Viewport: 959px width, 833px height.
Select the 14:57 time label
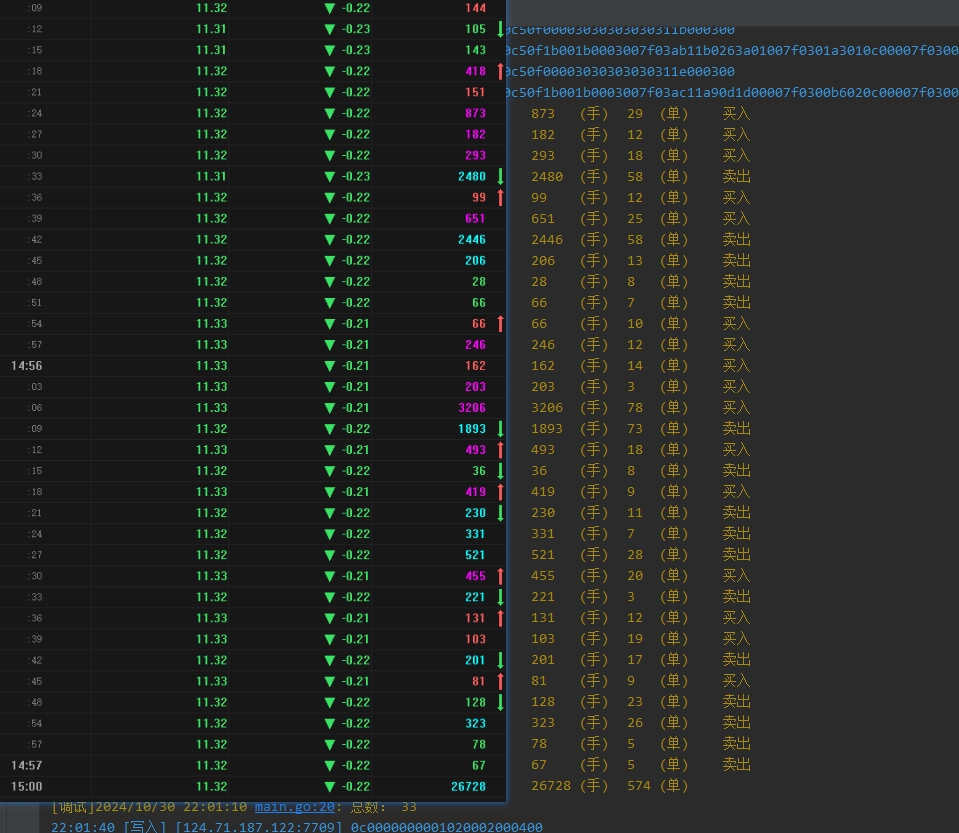tap(26, 765)
